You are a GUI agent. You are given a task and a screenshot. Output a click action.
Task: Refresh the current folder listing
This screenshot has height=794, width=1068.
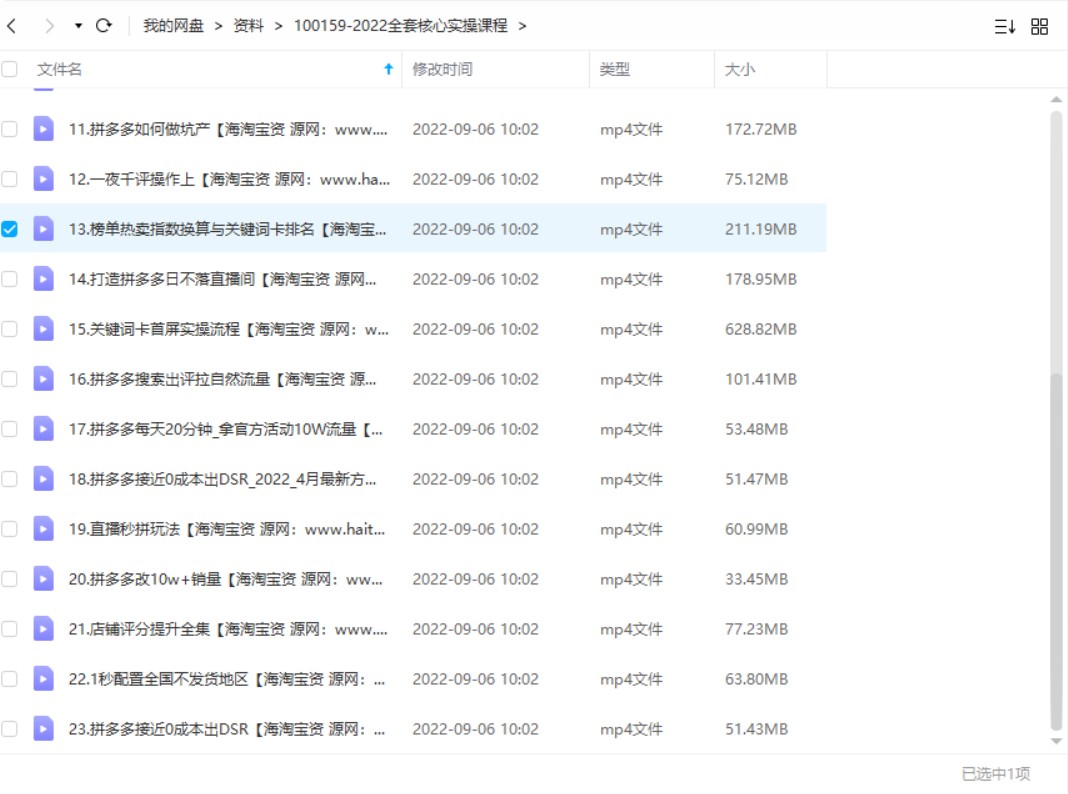coord(104,26)
